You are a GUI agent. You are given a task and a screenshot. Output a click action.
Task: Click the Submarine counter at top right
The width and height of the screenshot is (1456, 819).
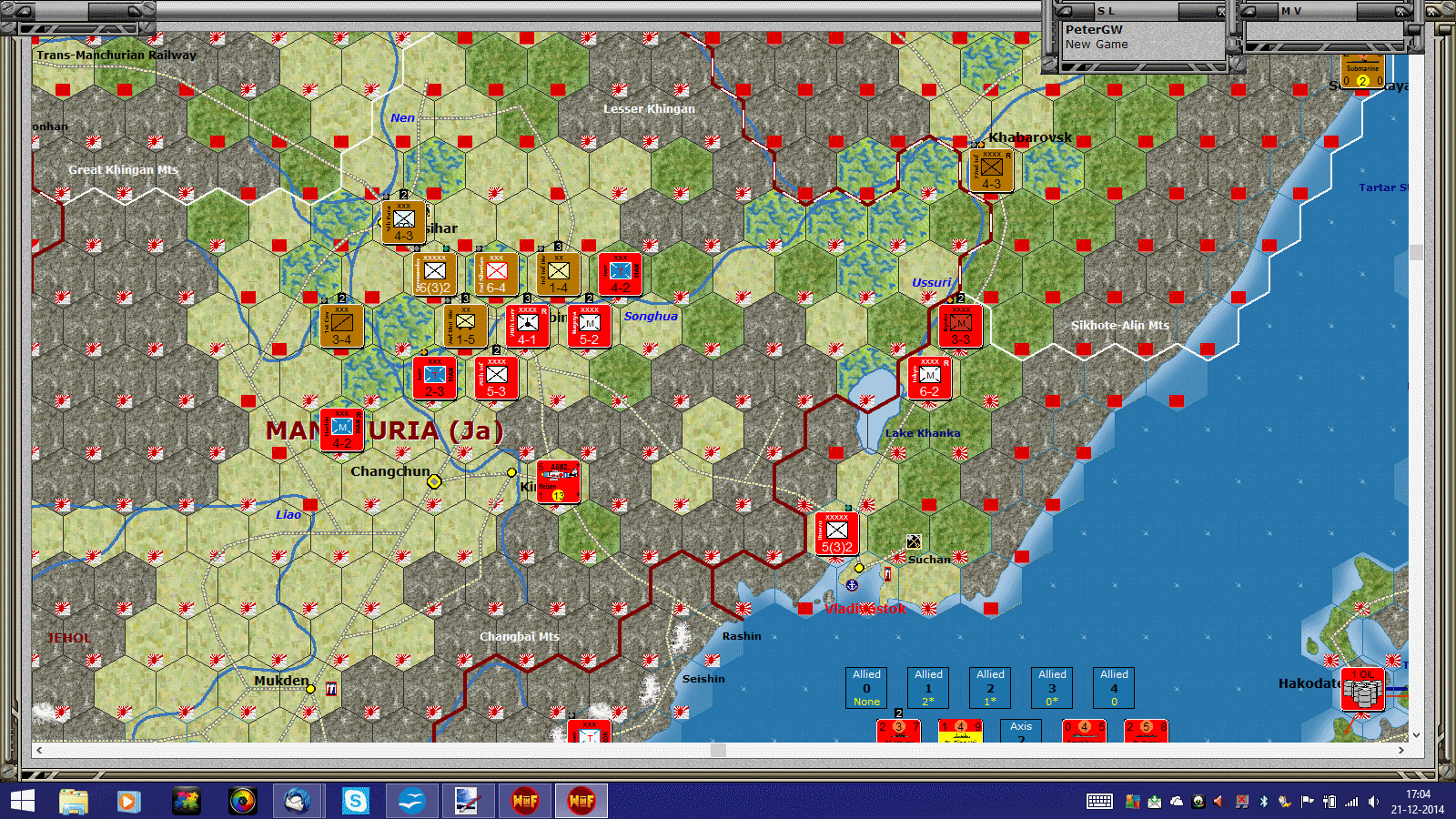click(1362, 71)
